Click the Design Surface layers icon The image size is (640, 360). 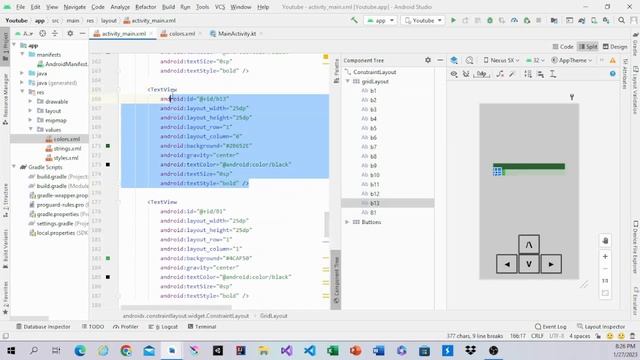click(x=454, y=60)
